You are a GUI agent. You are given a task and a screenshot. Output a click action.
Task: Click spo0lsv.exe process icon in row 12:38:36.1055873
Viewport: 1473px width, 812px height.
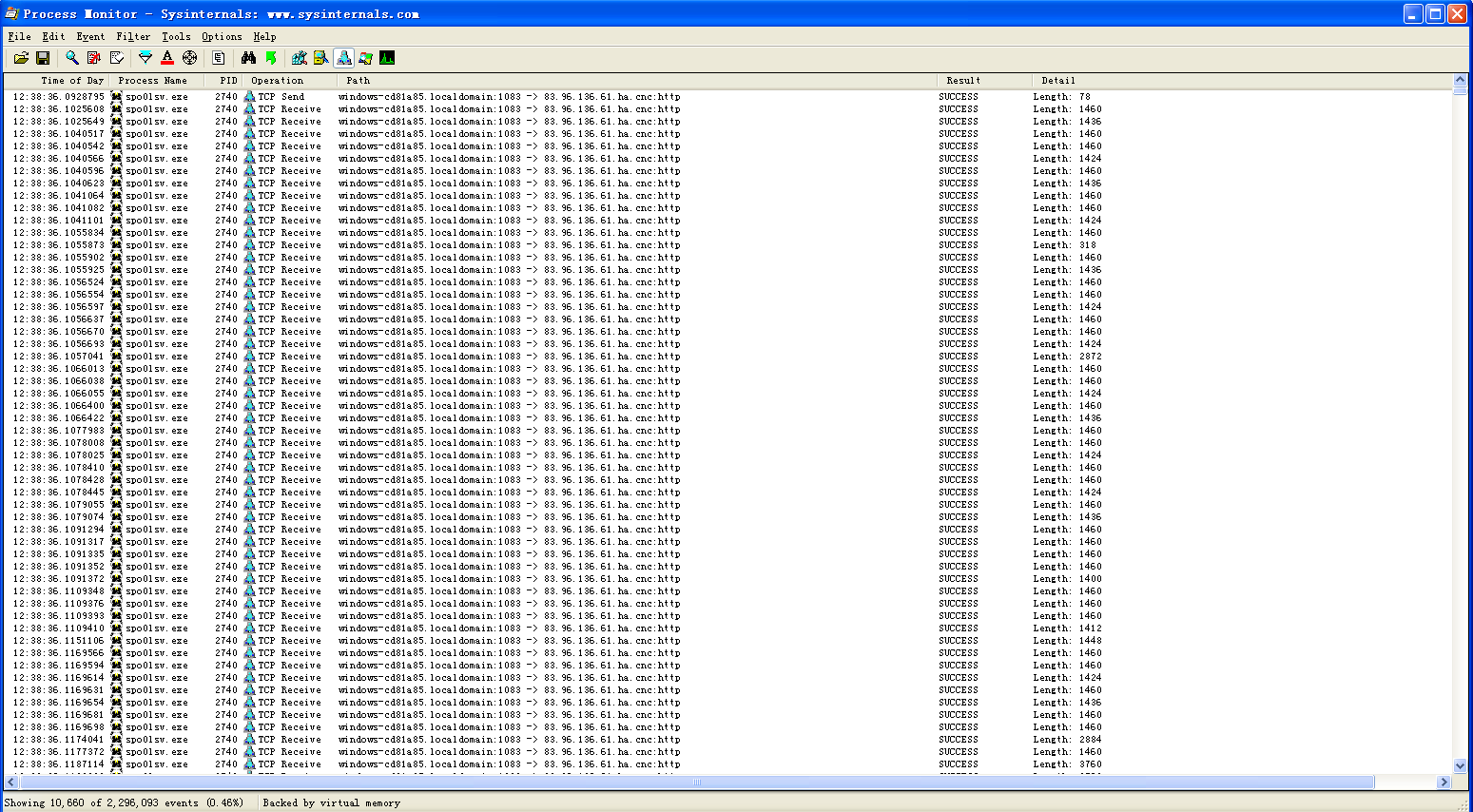[117, 245]
